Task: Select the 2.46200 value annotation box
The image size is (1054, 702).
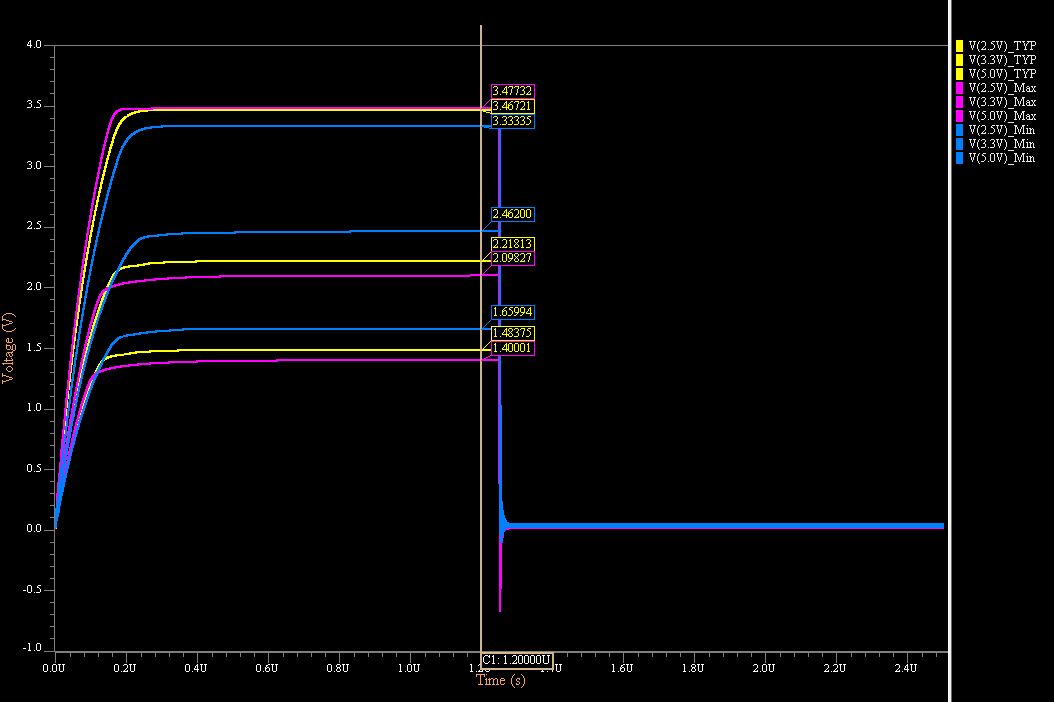Action: pos(511,214)
